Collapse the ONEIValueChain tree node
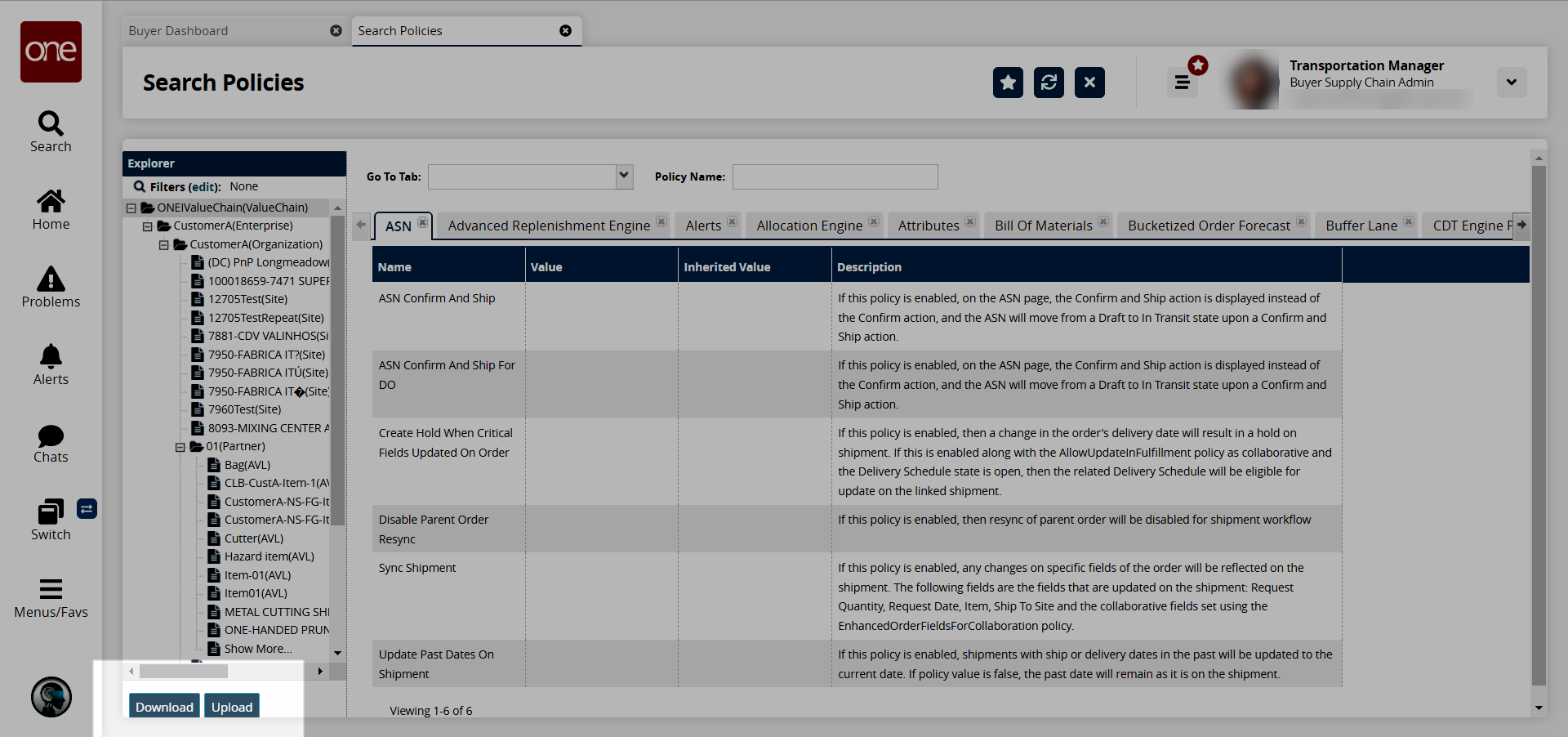The height and width of the screenshot is (737, 1568). pyautogui.click(x=131, y=208)
